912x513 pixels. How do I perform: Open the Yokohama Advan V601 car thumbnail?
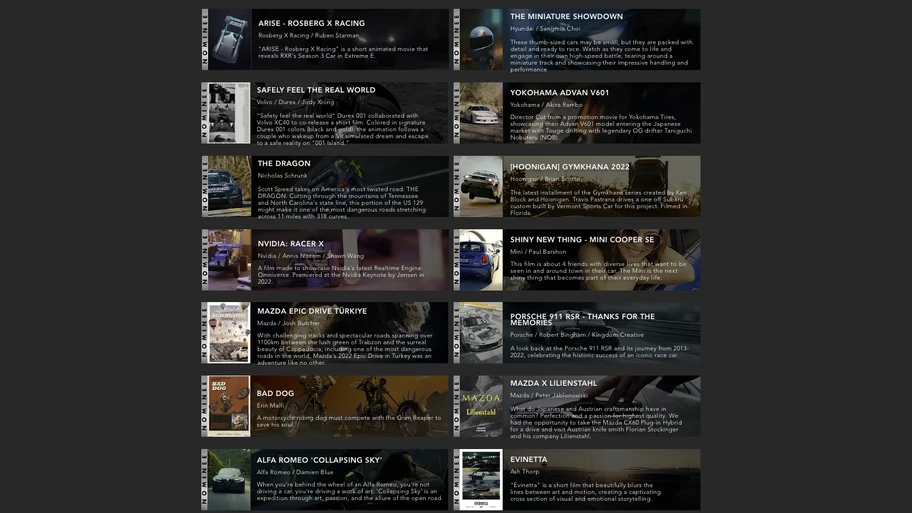(482, 113)
